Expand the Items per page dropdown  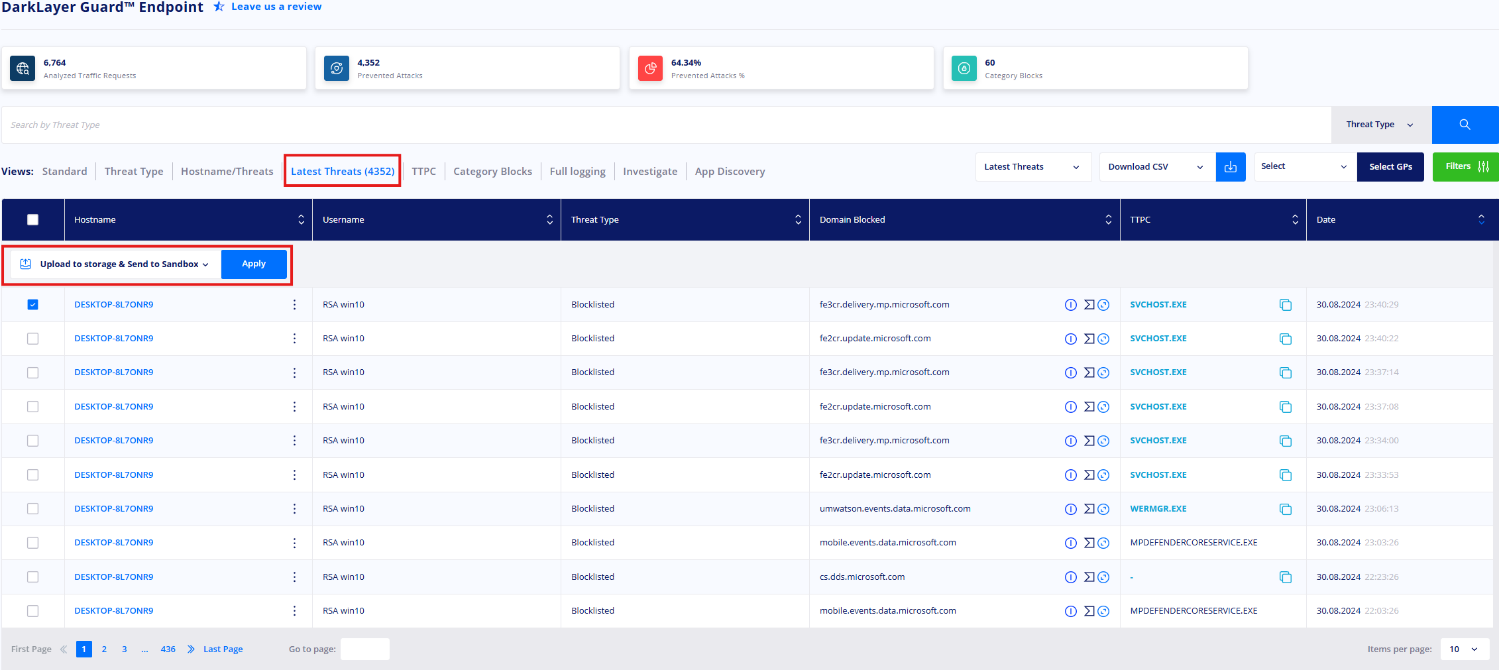pos(1465,649)
